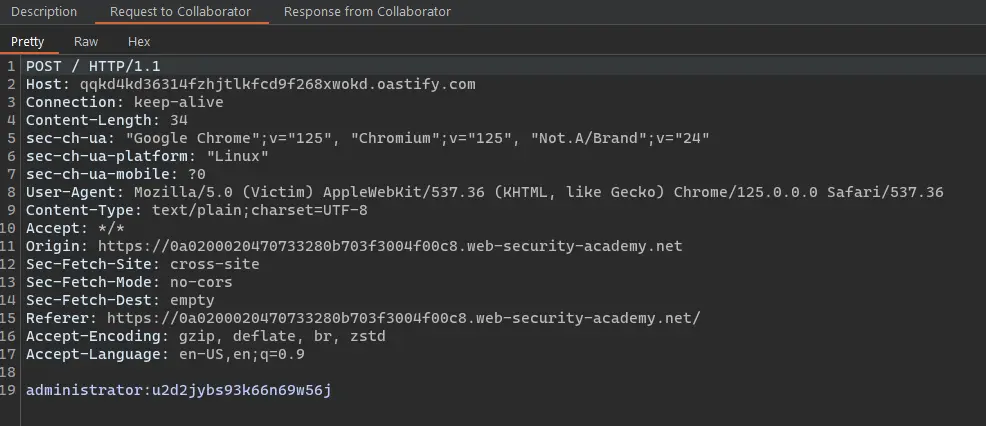
Task: Show the Hex view tab
Action: [x=139, y=42]
